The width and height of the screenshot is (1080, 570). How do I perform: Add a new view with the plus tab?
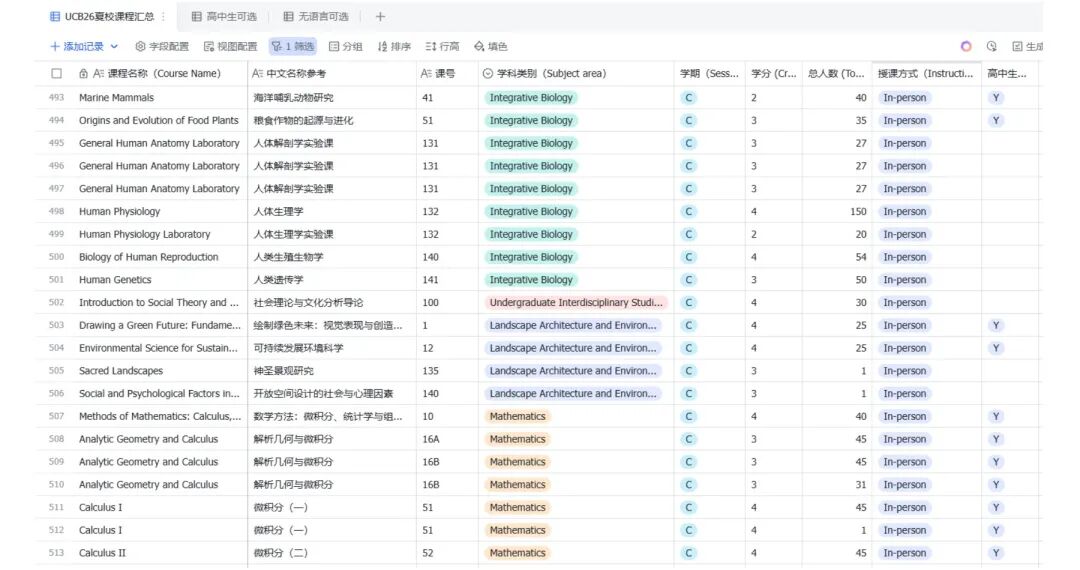[x=380, y=16]
